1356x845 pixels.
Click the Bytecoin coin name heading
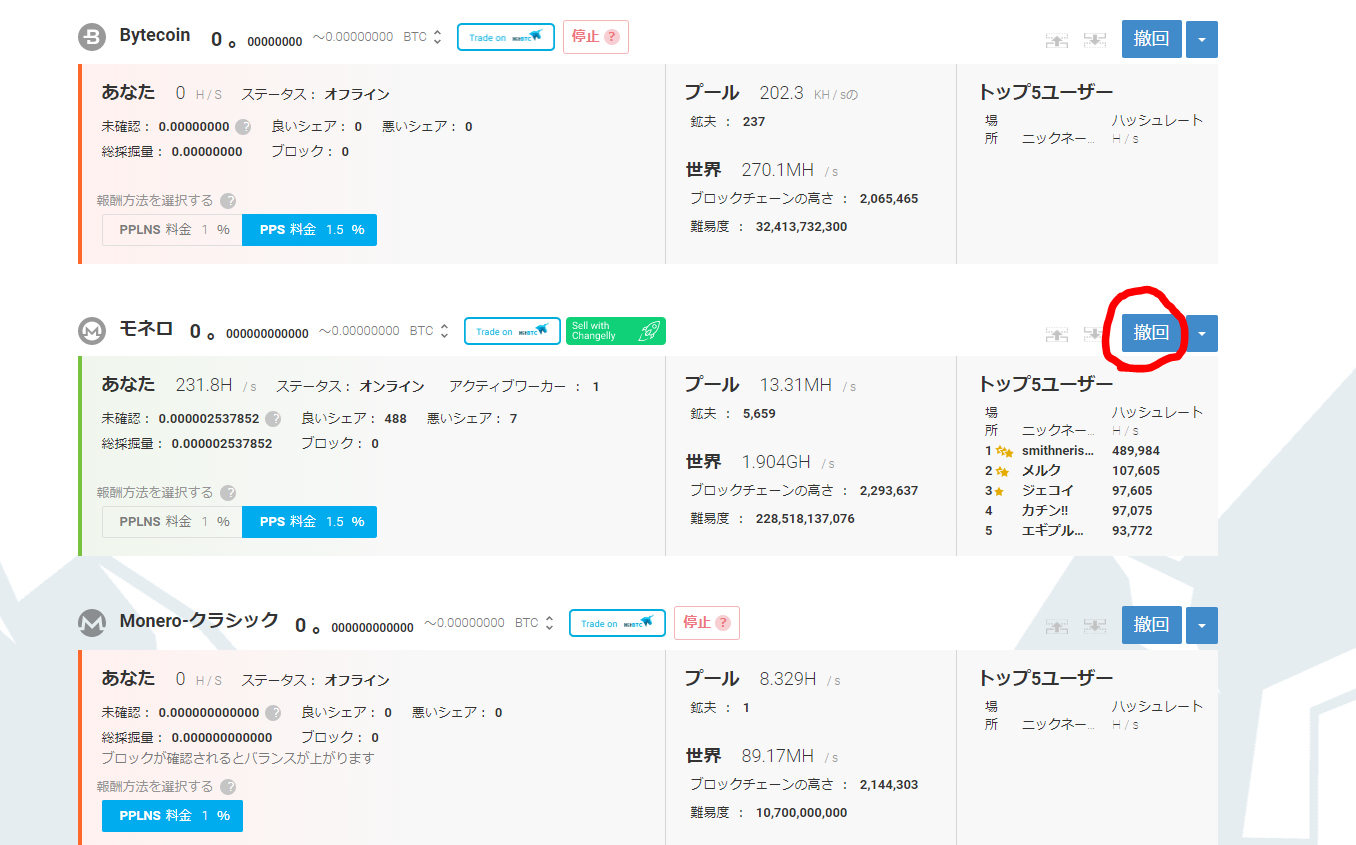tap(155, 35)
